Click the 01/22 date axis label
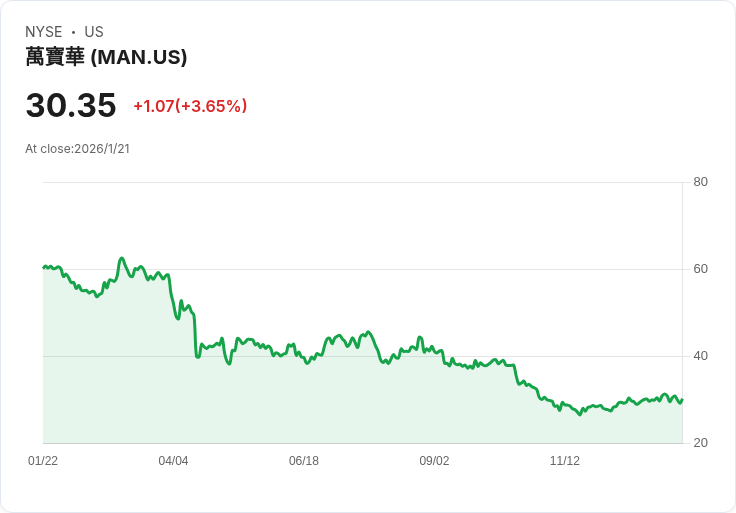Image resolution: width=736 pixels, height=513 pixels. (x=43, y=461)
